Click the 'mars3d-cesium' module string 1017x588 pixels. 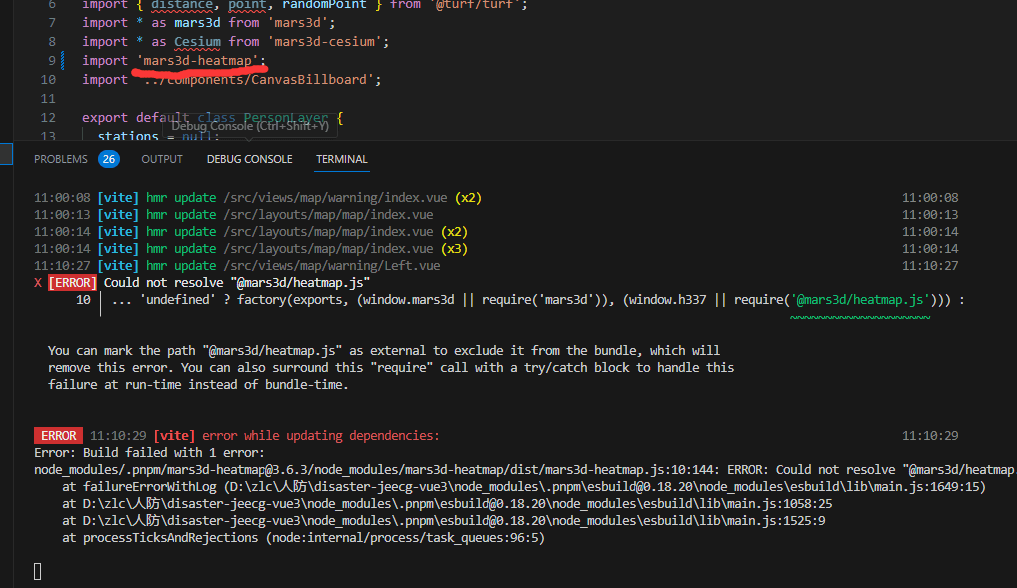tap(324, 41)
